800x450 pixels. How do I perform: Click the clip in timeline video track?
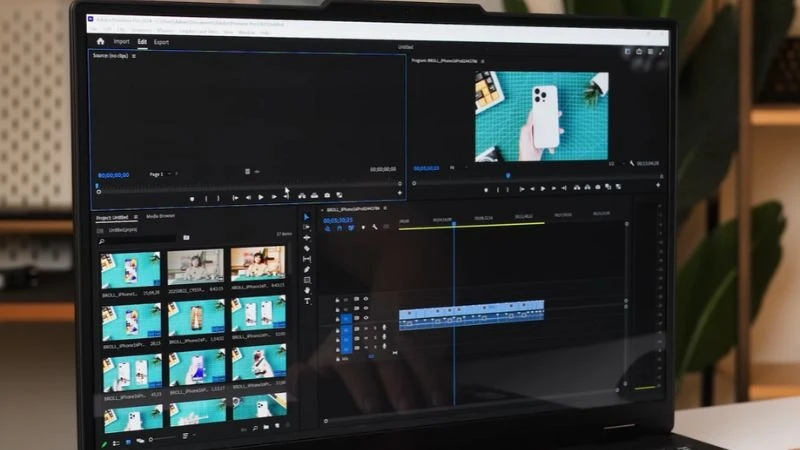[x=471, y=309]
